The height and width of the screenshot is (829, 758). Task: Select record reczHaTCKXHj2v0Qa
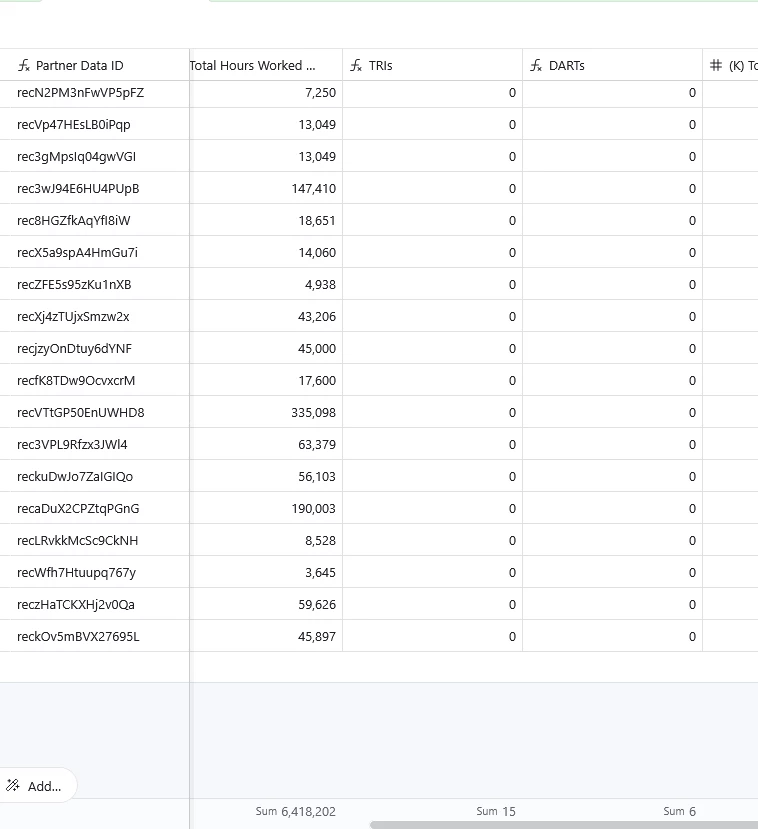(x=76, y=604)
